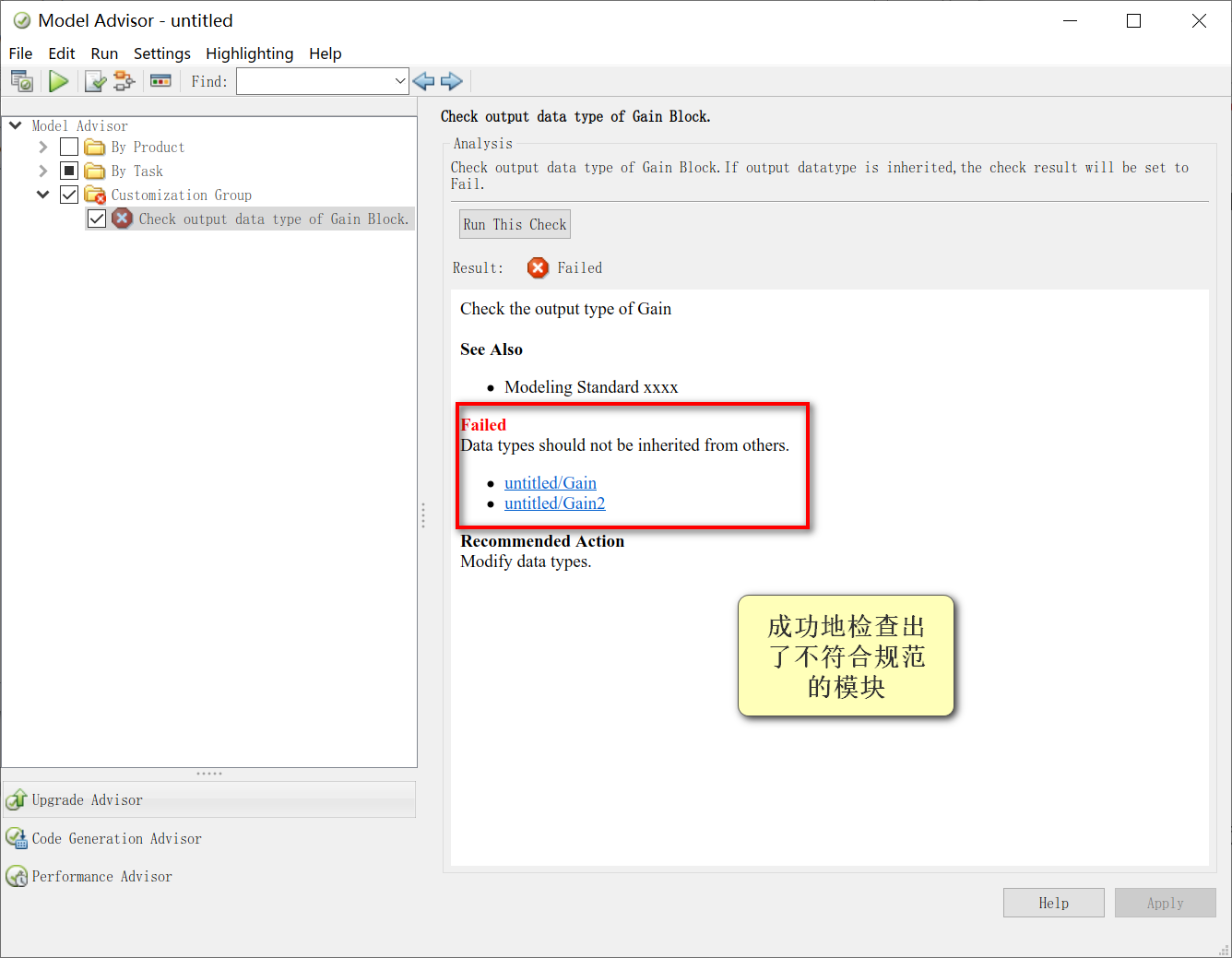Open the Highlighting menu

[x=249, y=53]
